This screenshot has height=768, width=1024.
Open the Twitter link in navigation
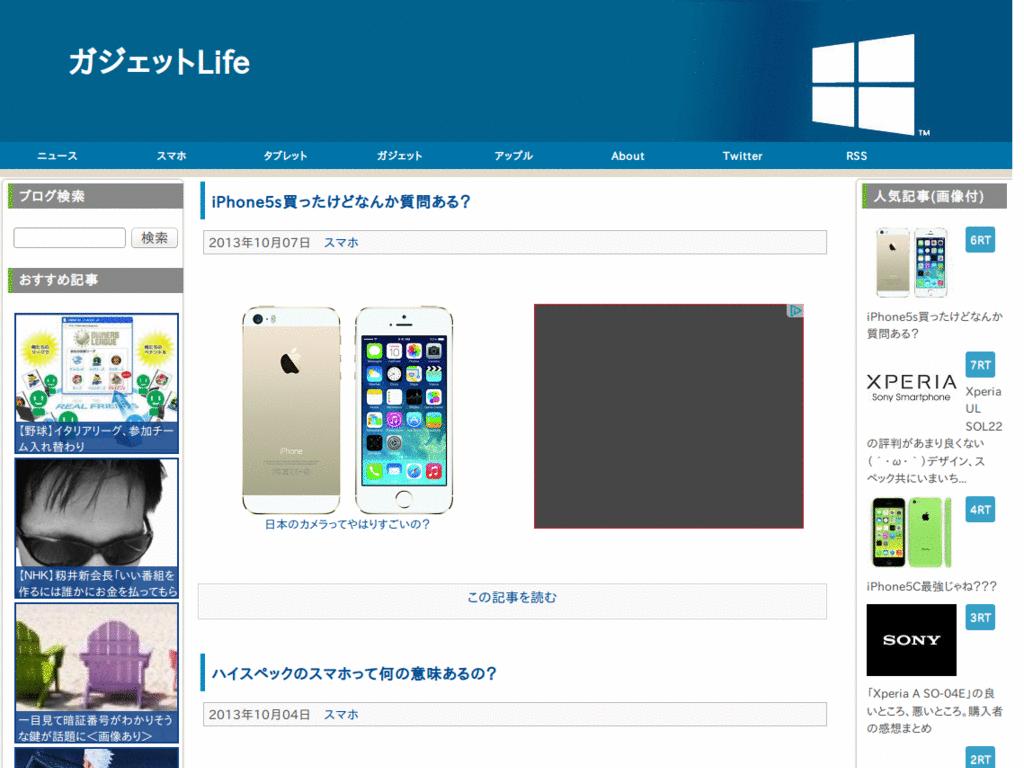pos(743,156)
